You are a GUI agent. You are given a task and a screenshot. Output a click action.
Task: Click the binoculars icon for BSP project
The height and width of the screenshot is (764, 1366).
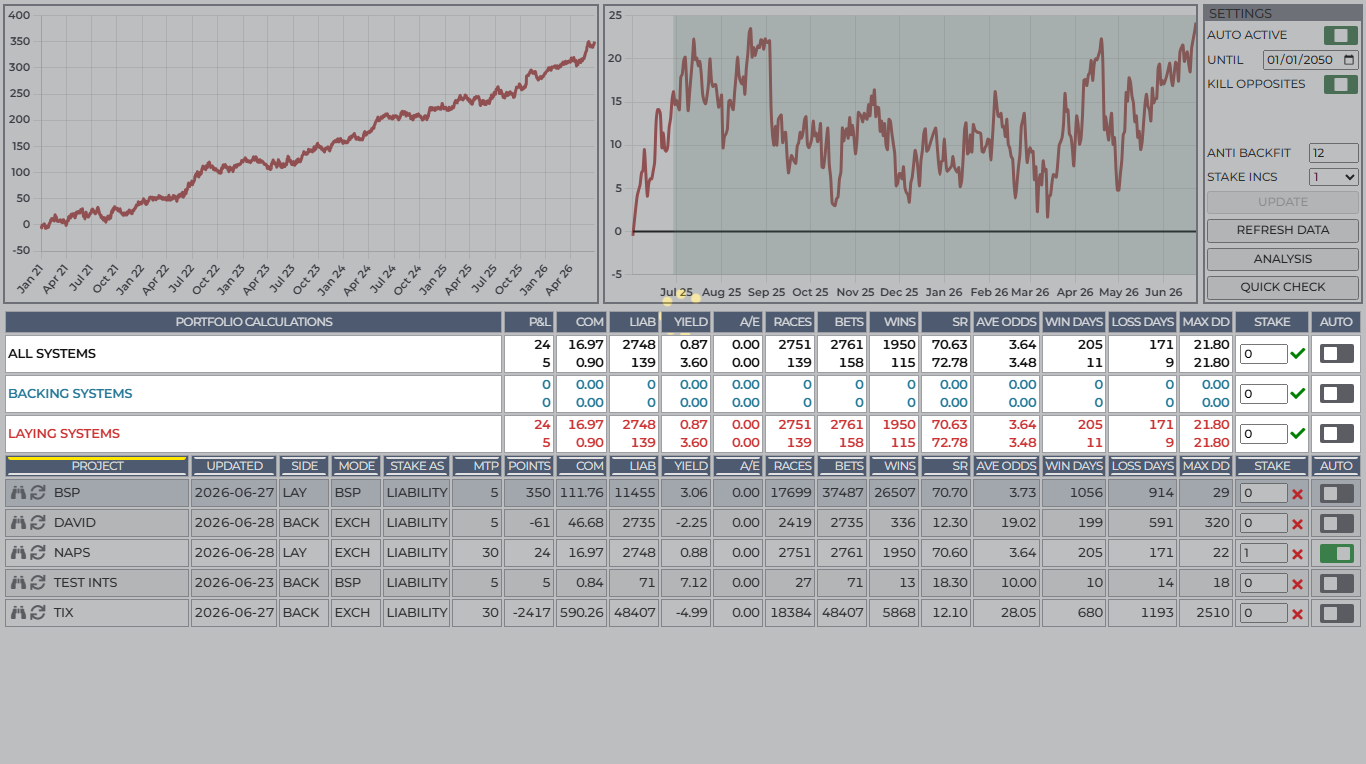point(18,493)
